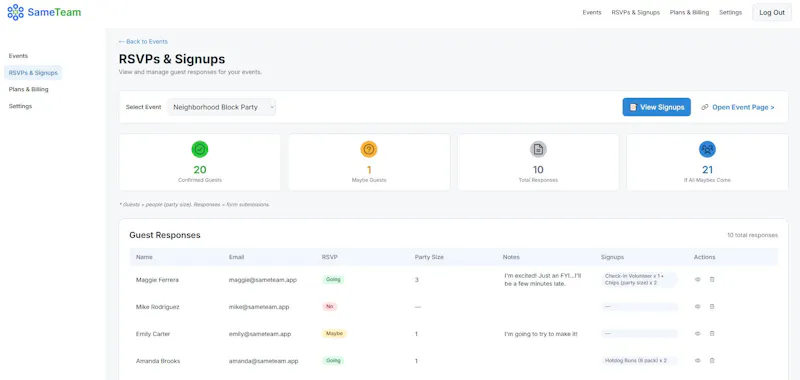Viewport: 800px width, 380px height.
Task: Click the Guest Responses heading
Action: [165, 235]
